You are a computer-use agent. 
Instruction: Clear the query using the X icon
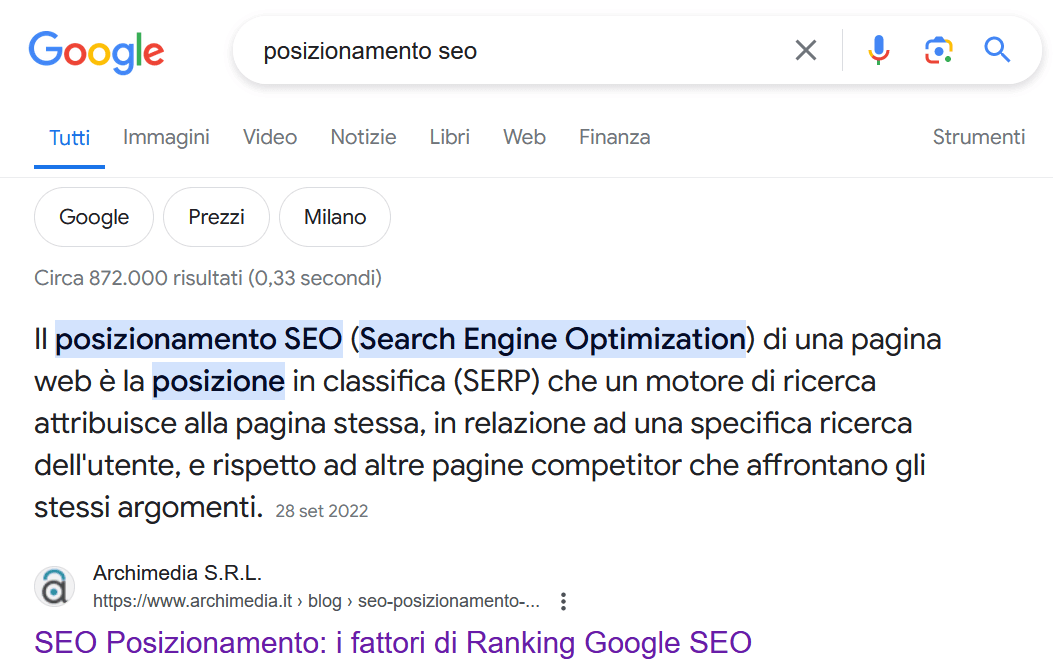tap(806, 50)
